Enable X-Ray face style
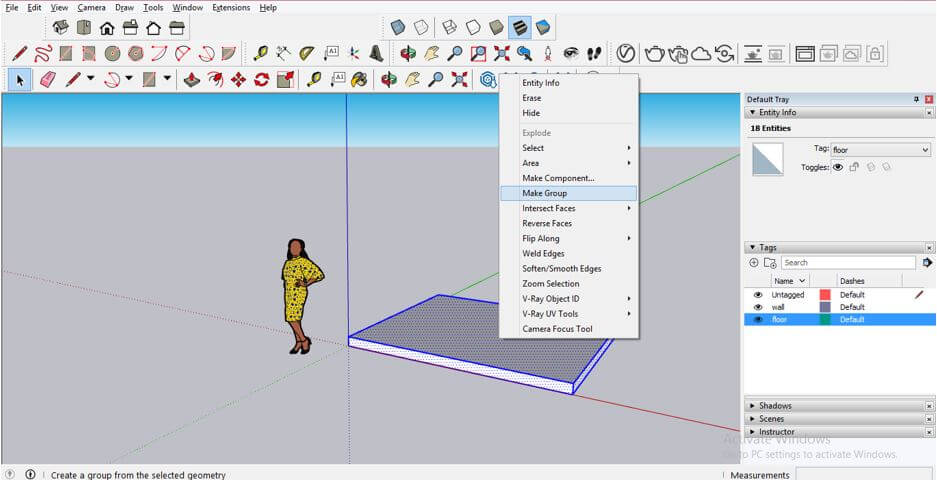The width and height of the screenshot is (937, 485). (x=398, y=27)
